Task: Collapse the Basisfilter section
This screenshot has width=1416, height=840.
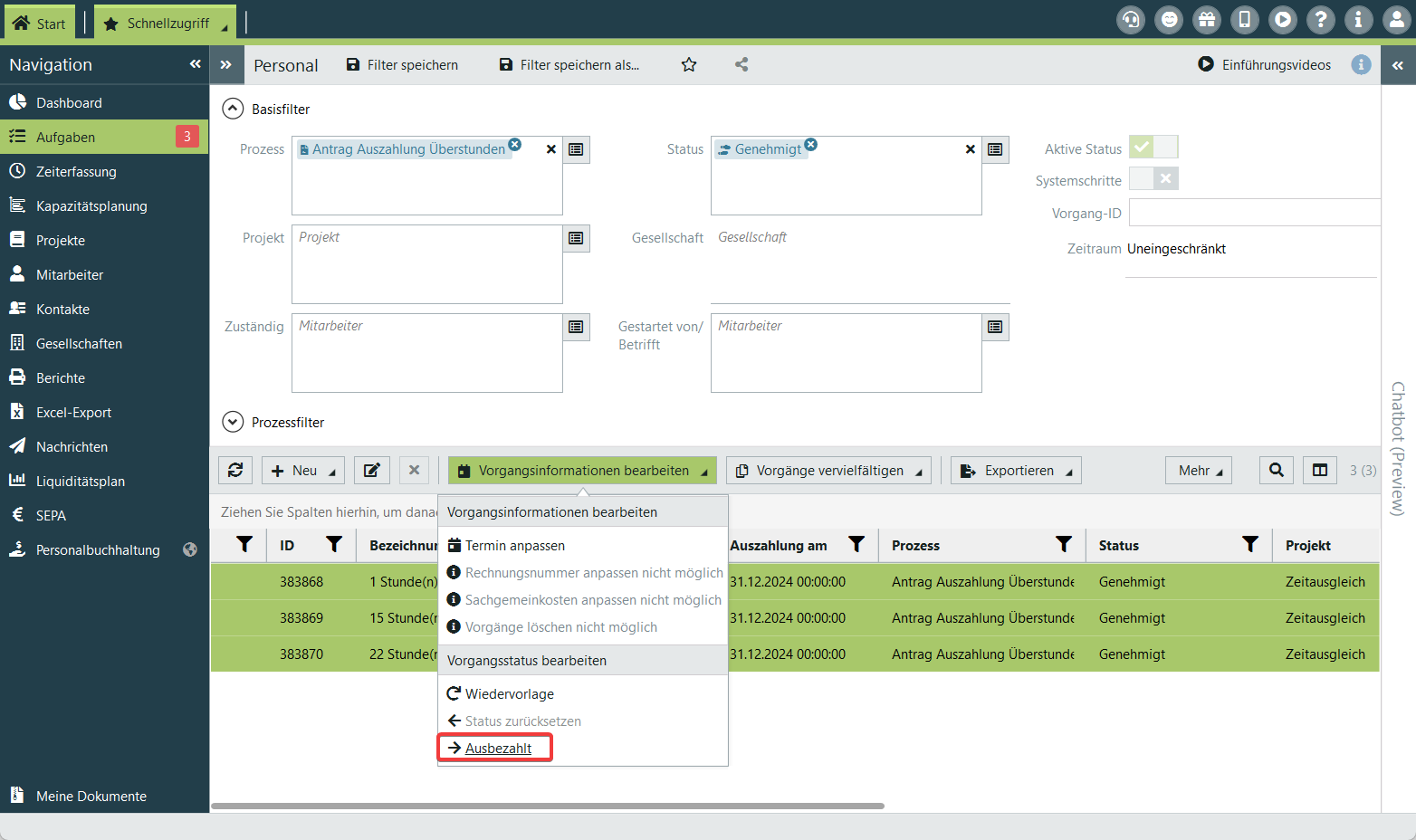Action: pos(233,109)
